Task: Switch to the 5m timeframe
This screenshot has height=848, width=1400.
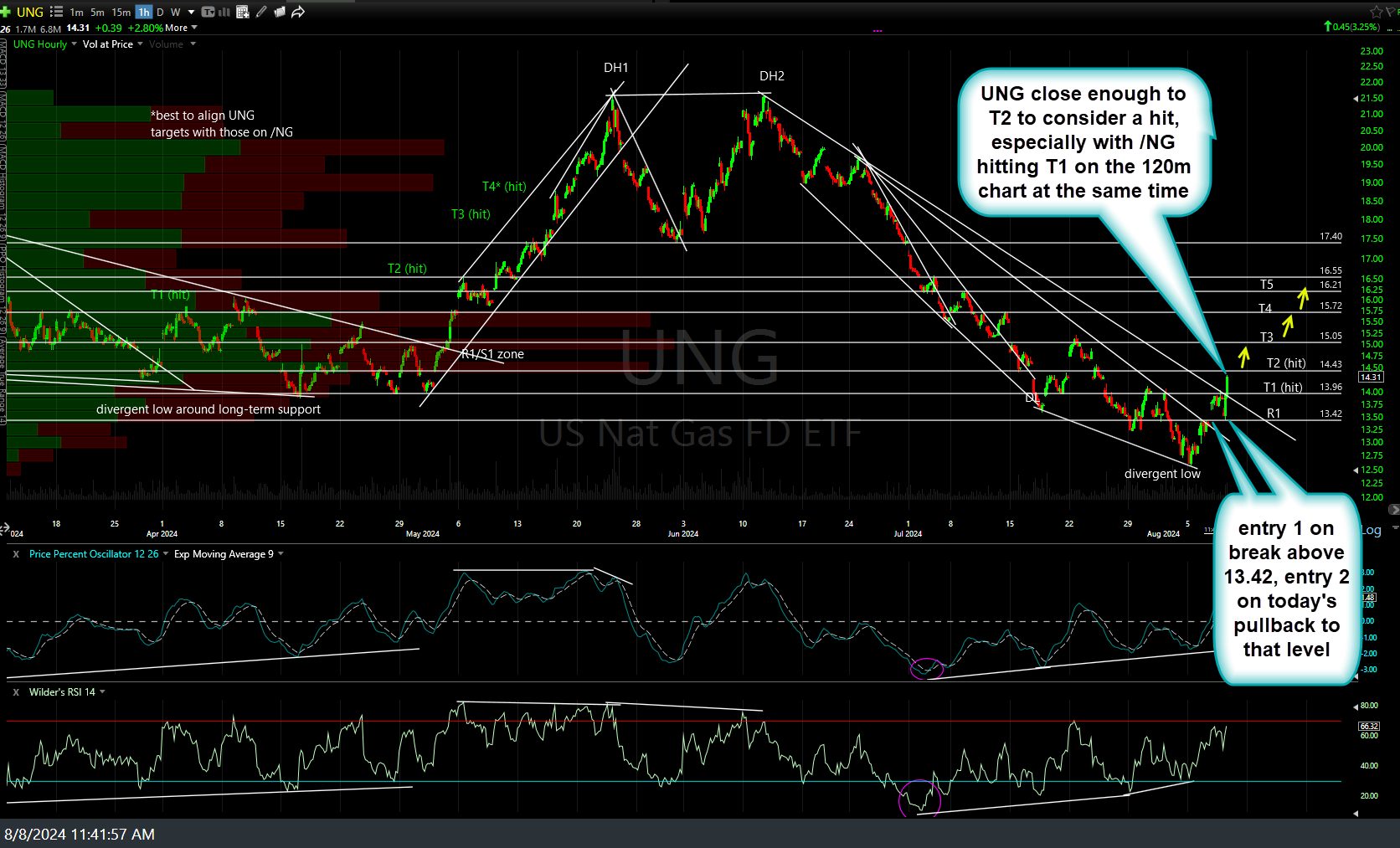Action: [x=98, y=12]
